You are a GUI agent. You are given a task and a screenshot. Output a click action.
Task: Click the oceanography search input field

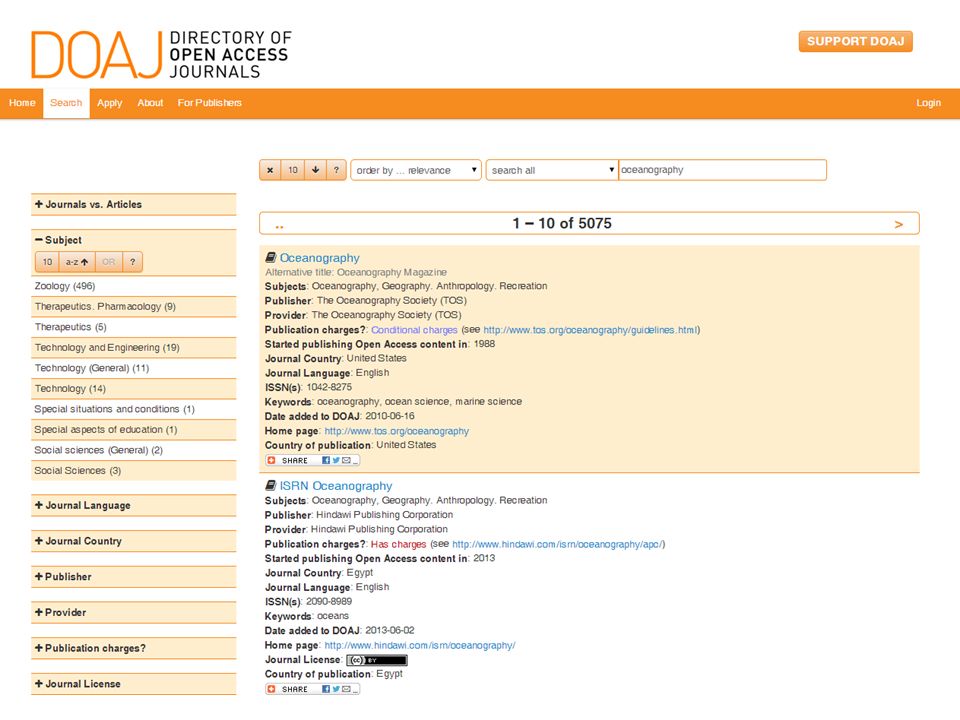point(722,170)
